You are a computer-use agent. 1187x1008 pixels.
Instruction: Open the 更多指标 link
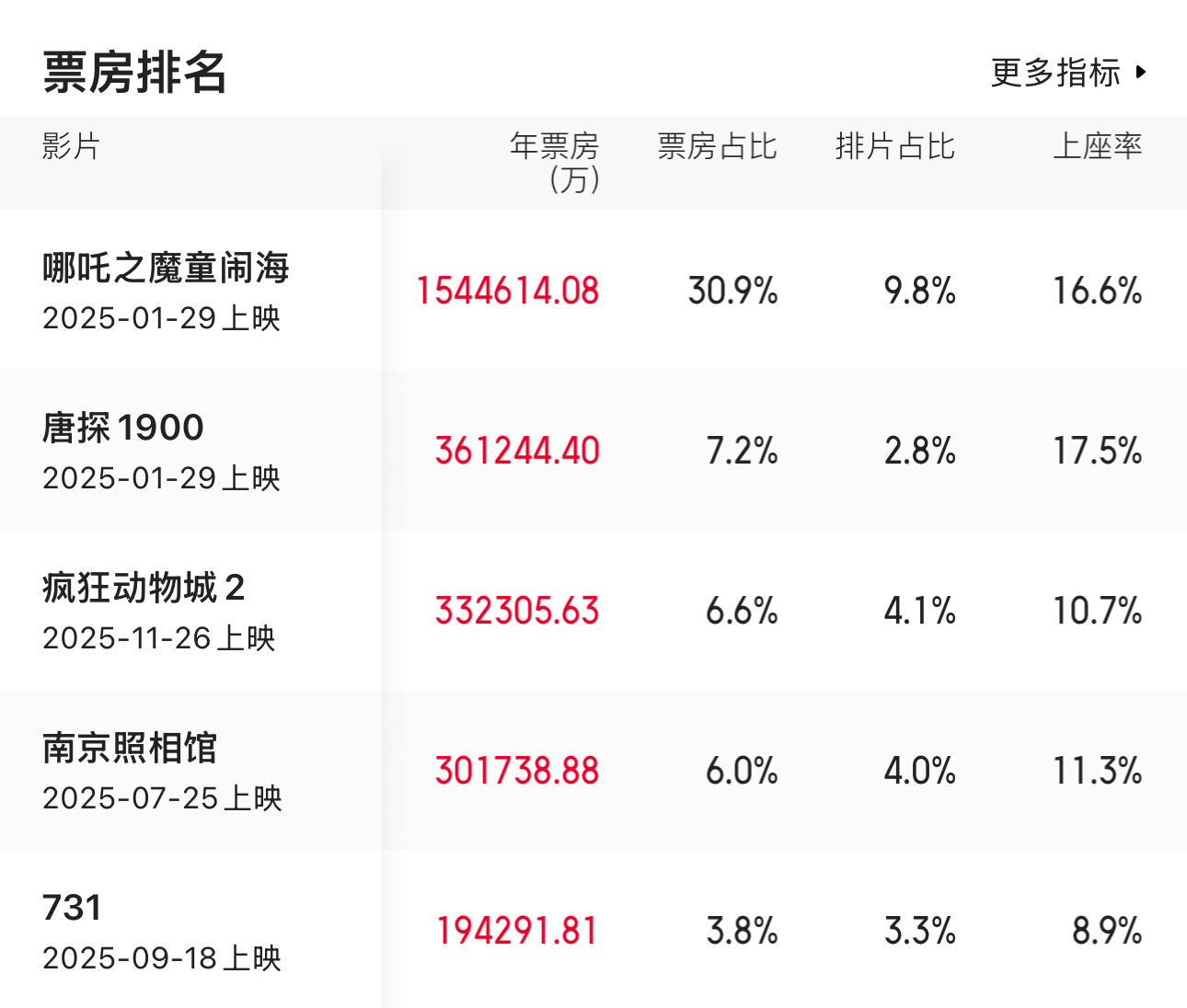[1056, 72]
